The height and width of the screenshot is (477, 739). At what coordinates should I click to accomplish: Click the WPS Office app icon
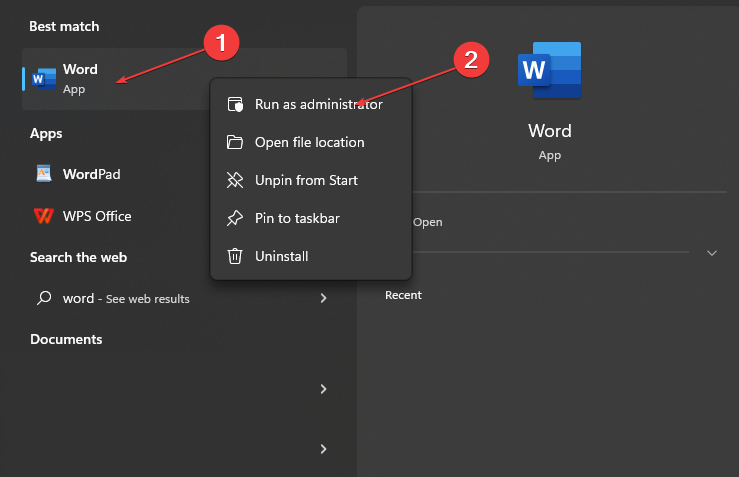pyautogui.click(x=44, y=216)
